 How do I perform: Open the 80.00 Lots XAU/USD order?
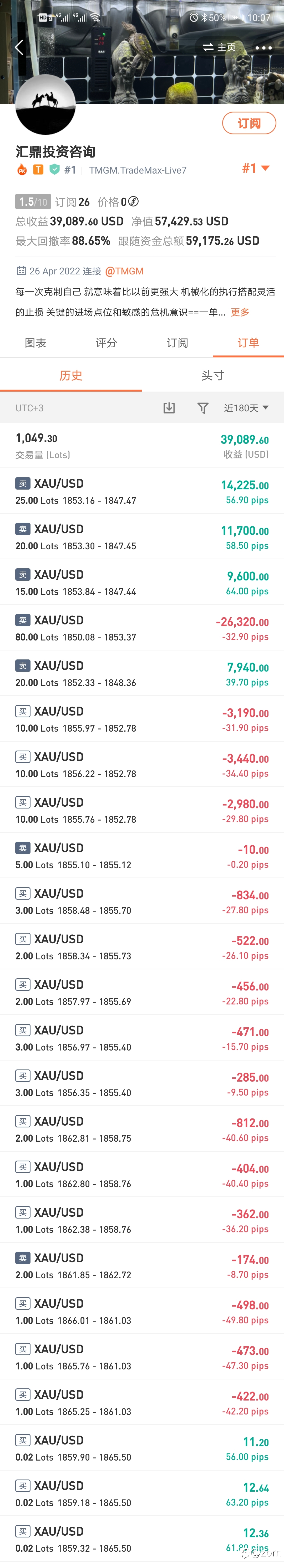(142, 628)
